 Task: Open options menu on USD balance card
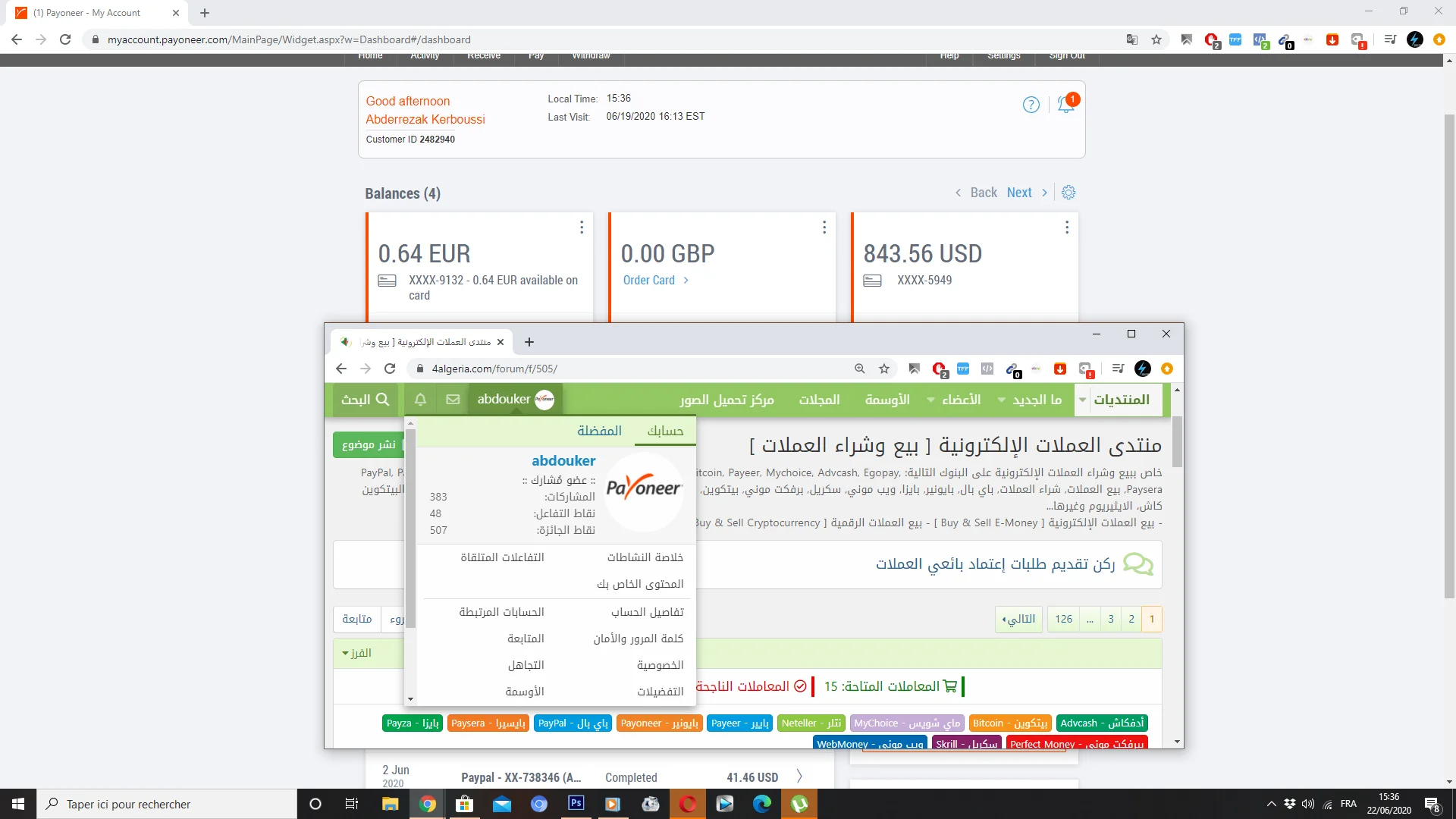coord(1066,227)
